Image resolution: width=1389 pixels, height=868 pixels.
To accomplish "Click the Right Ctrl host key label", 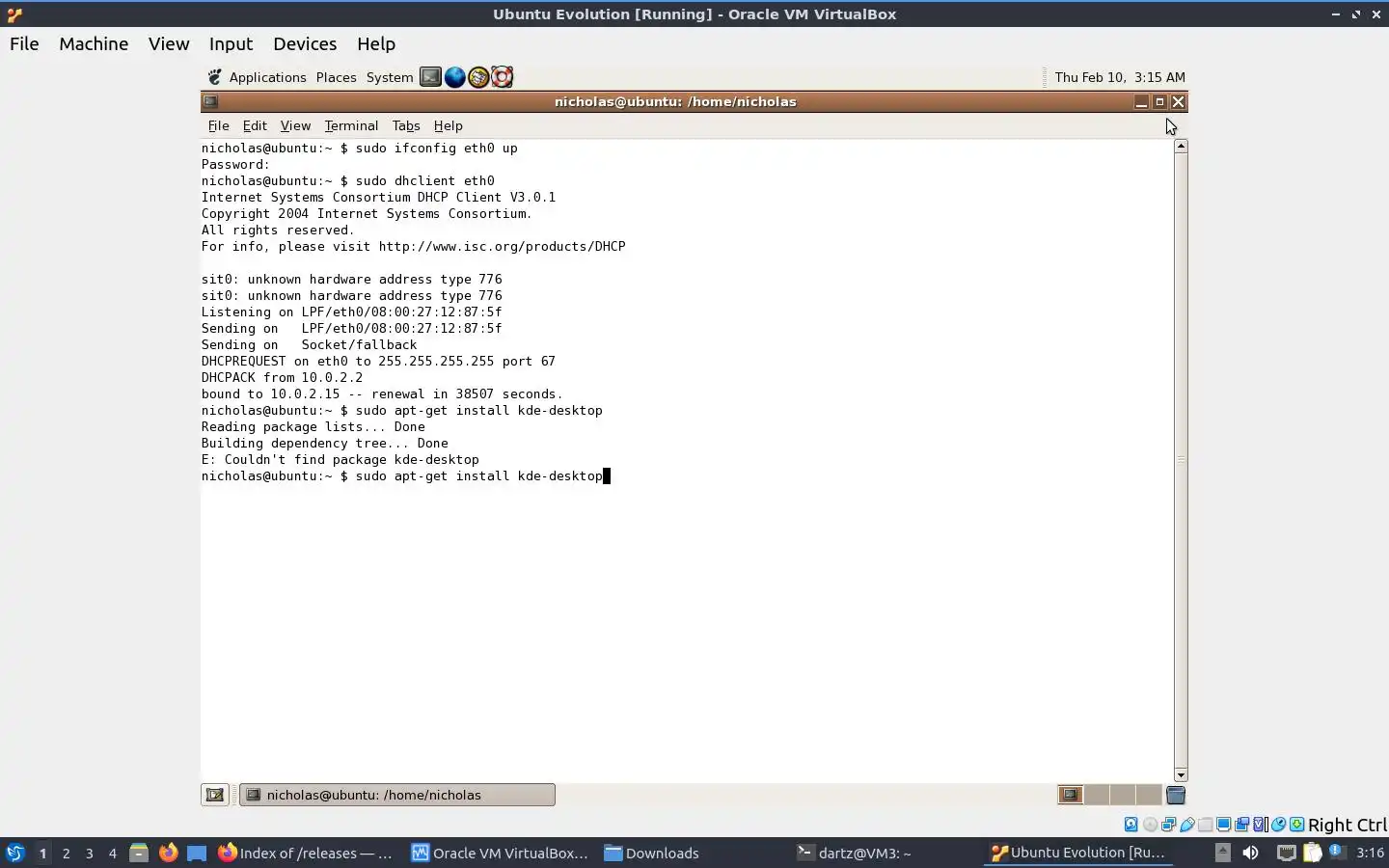I will (x=1347, y=825).
